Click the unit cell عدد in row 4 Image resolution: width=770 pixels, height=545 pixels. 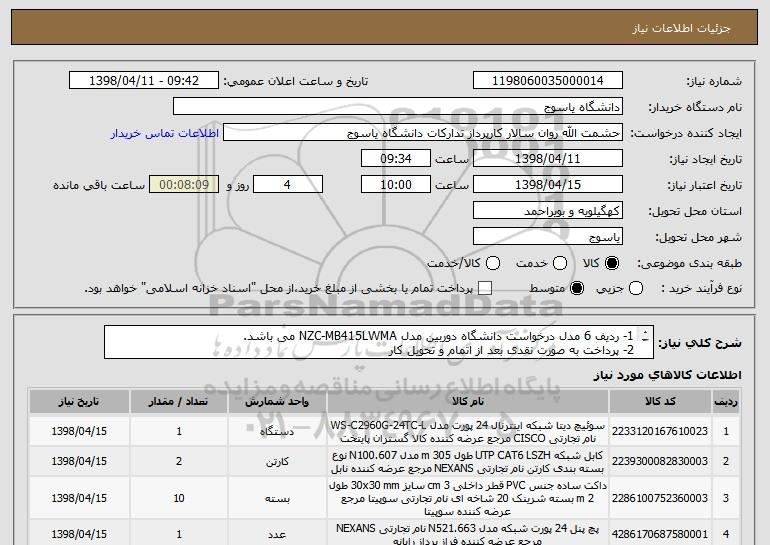click(277, 534)
